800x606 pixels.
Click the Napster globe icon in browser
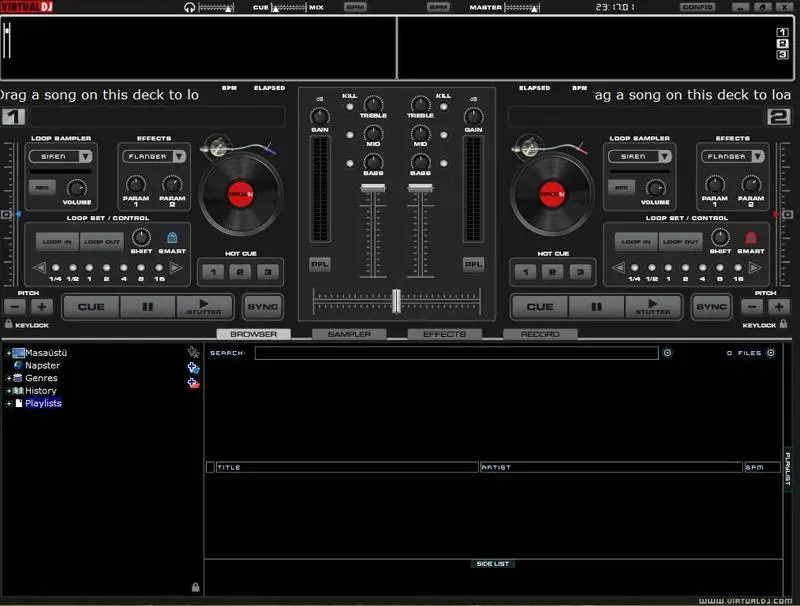click(17, 366)
